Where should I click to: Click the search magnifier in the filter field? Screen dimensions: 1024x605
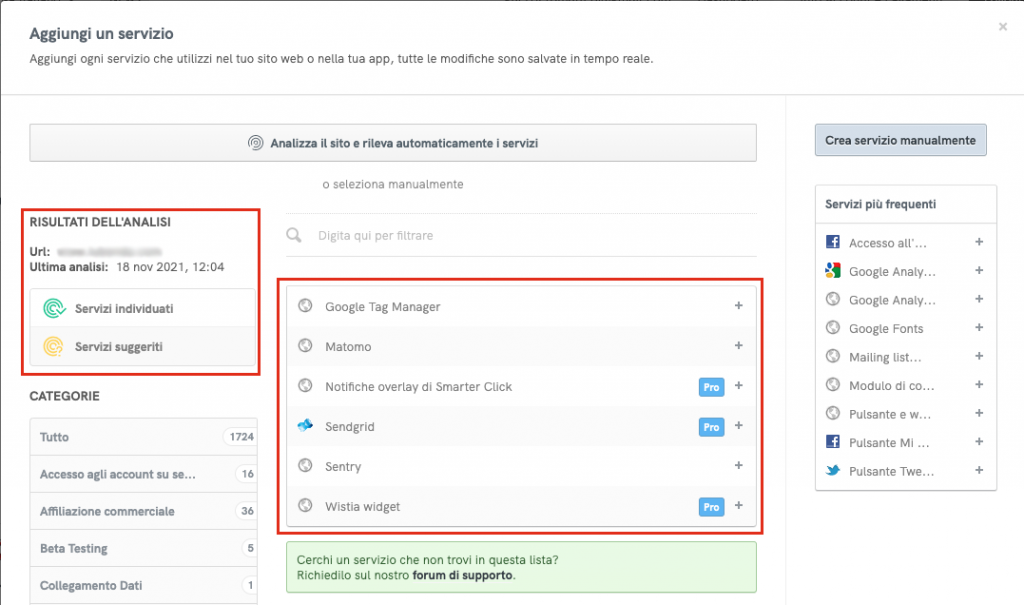[x=293, y=235]
